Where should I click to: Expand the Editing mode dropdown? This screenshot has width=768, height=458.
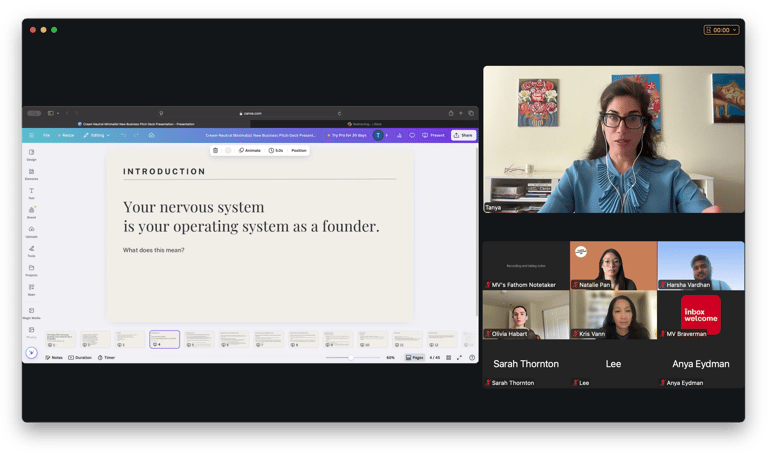[96, 135]
